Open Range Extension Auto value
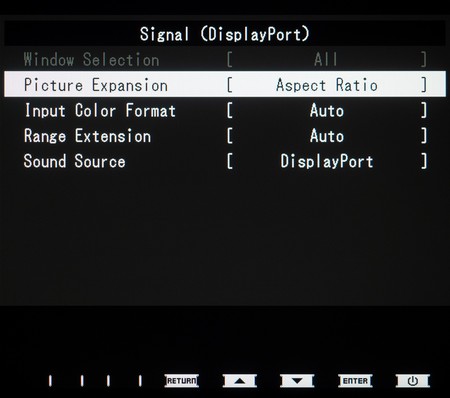Screen dimensions: 450x398 (327, 136)
